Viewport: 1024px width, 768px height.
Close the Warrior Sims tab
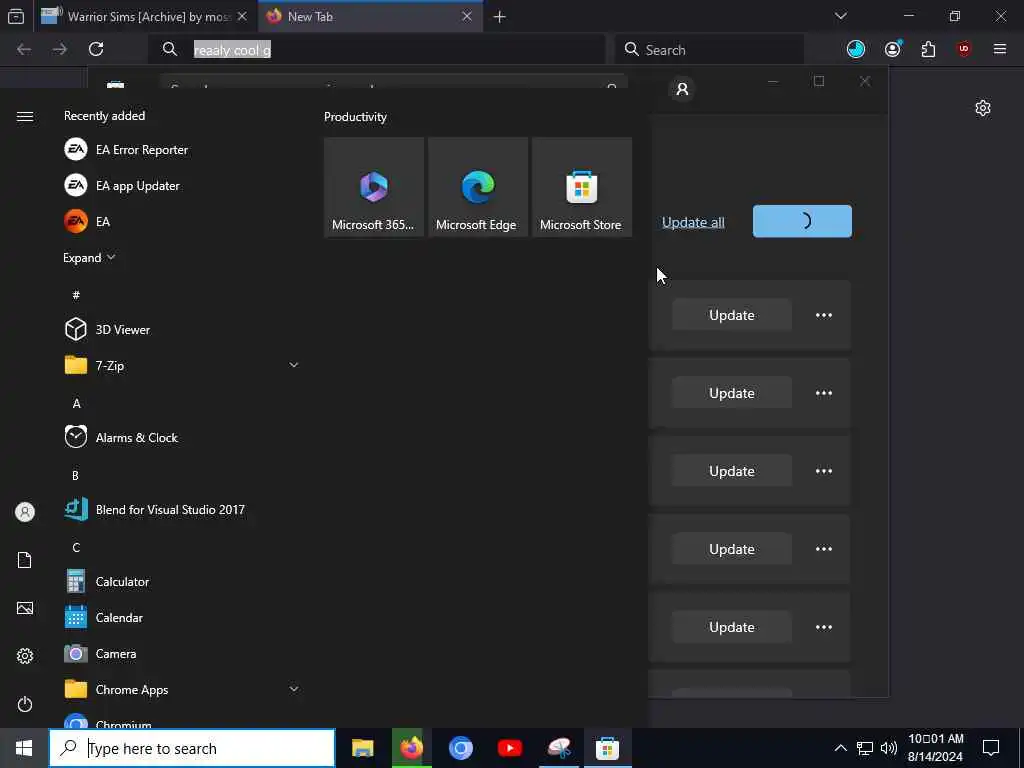pos(242,16)
